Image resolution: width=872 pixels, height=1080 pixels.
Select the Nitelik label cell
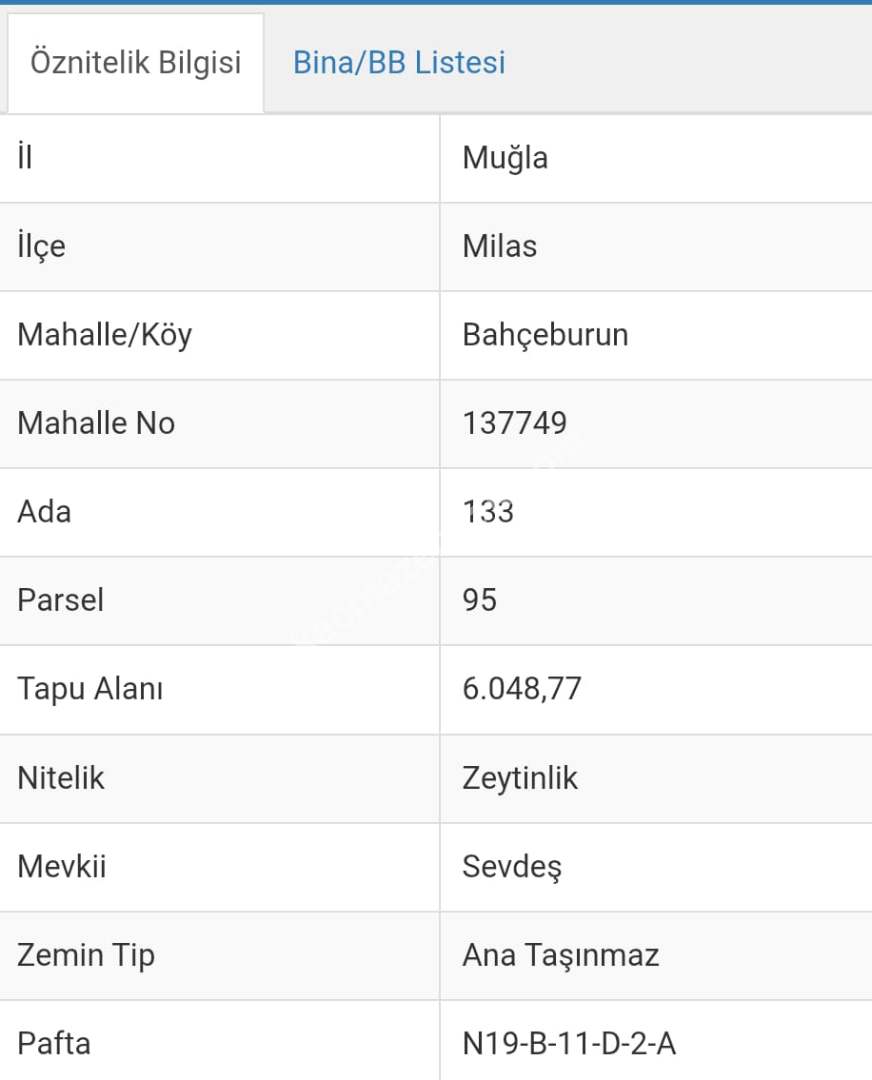[61, 777]
